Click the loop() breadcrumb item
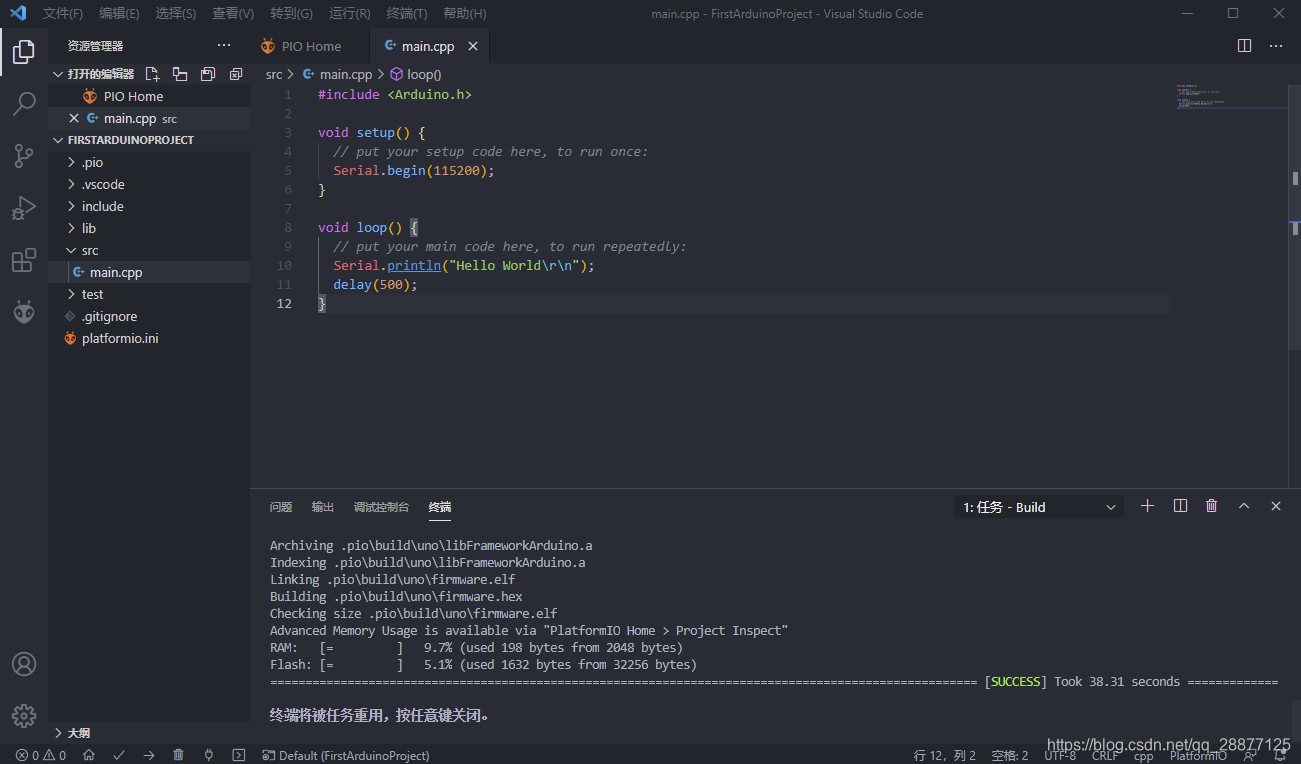The height and width of the screenshot is (764, 1301). [x=415, y=74]
